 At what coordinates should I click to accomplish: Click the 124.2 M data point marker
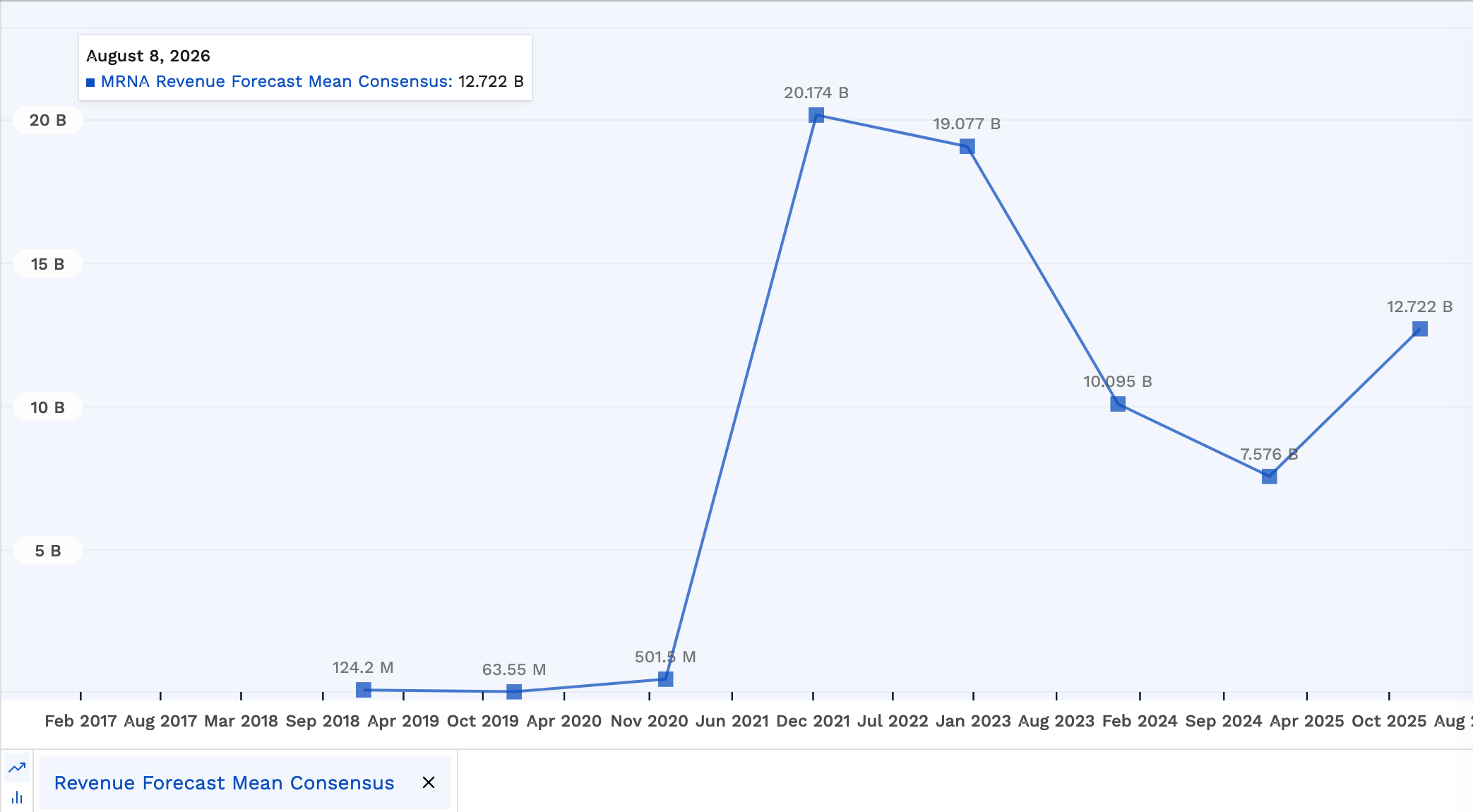[x=364, y=690]
